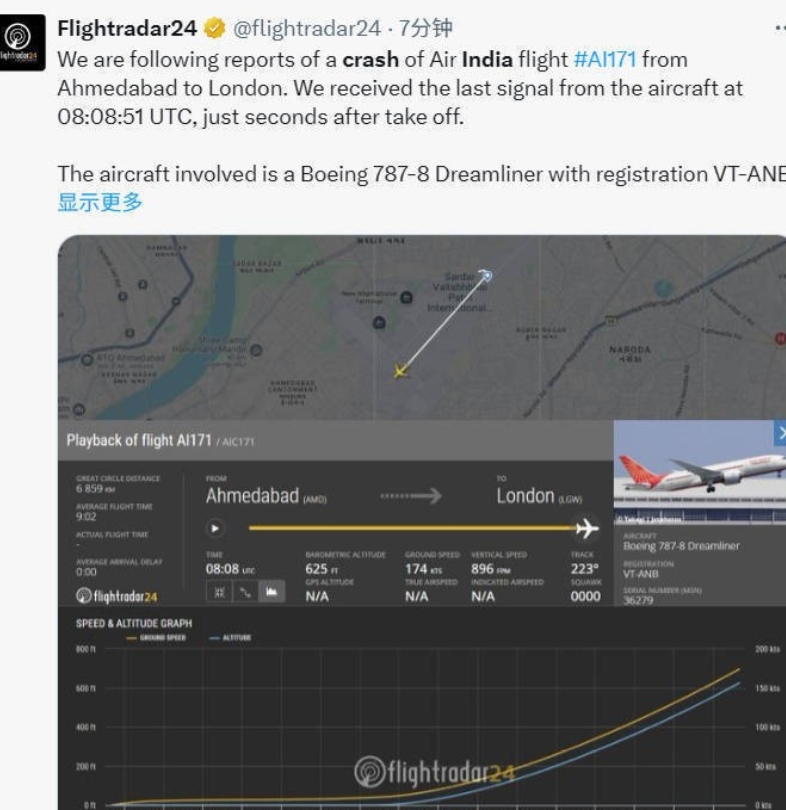Click the yellow aircraft icon on map

coord(401,371)
